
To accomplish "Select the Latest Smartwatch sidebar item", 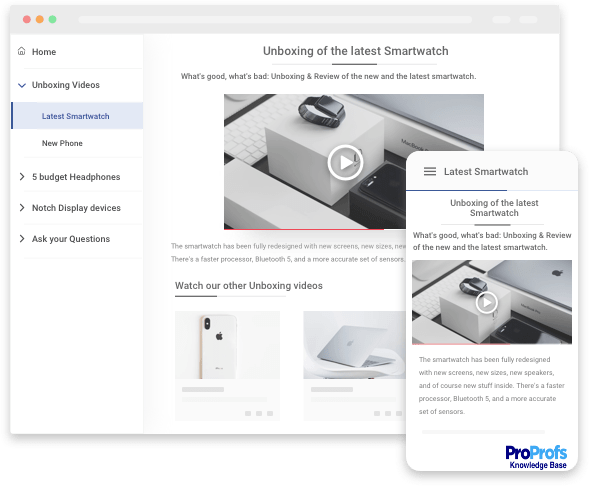I will click(77, 116).
